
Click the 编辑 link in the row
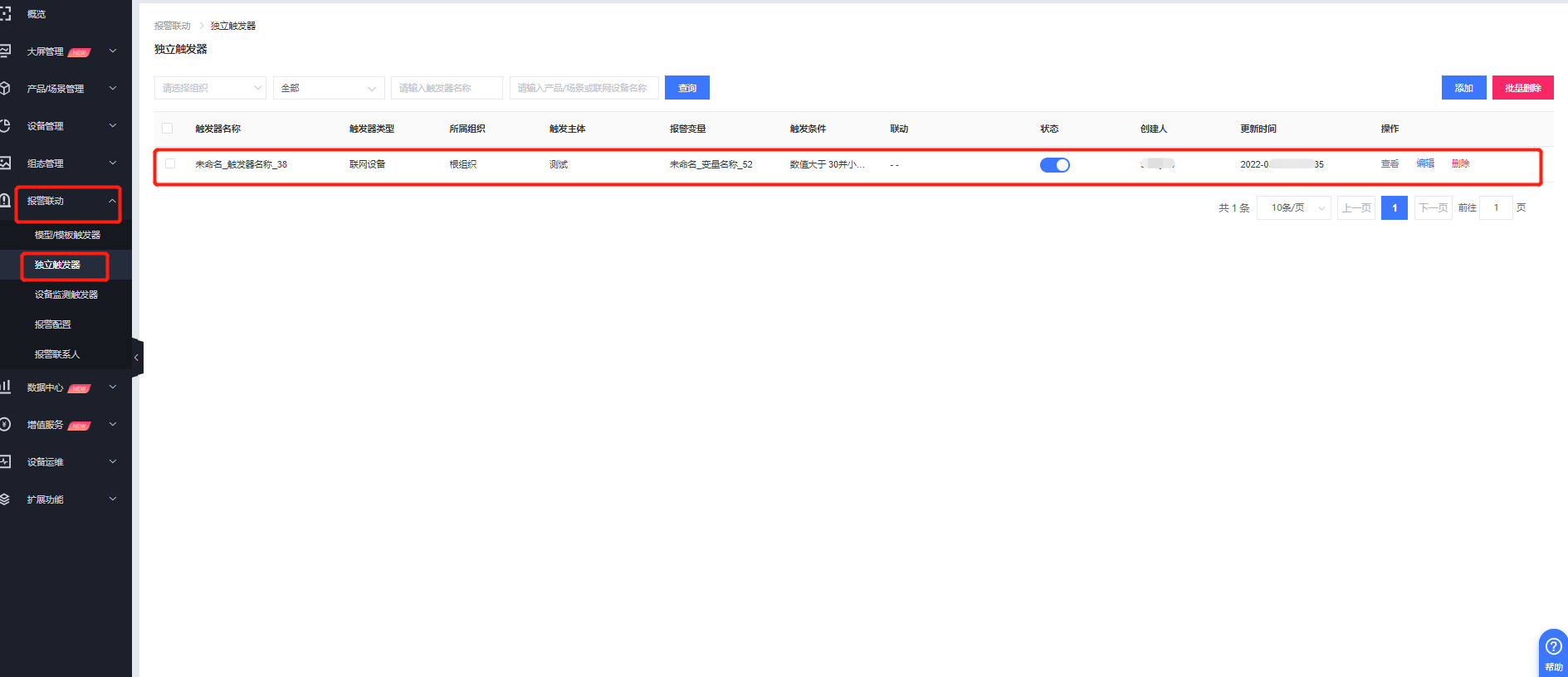1425,163
